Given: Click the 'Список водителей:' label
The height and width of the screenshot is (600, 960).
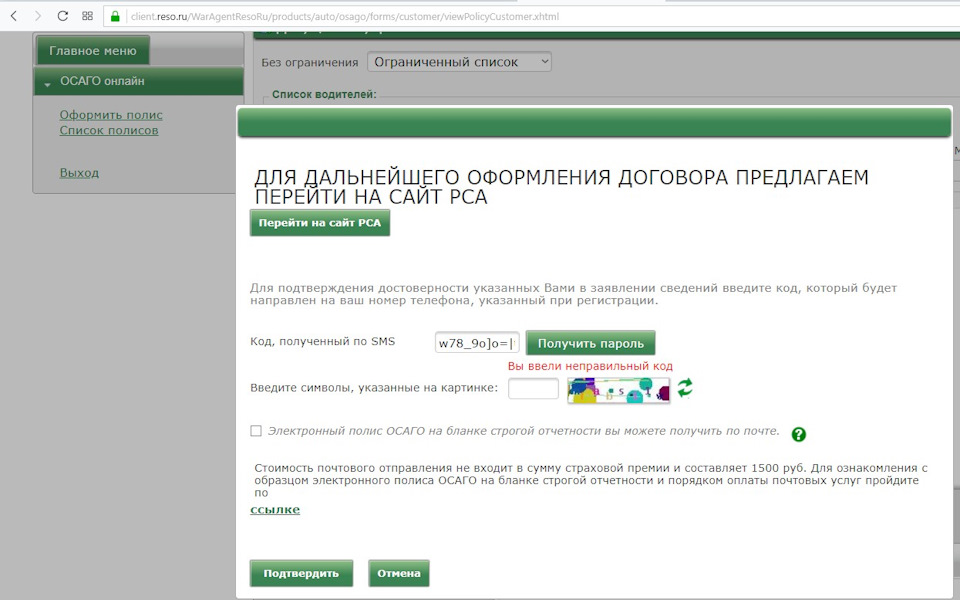Looking at the screenshot, I should tap(324, 94).
